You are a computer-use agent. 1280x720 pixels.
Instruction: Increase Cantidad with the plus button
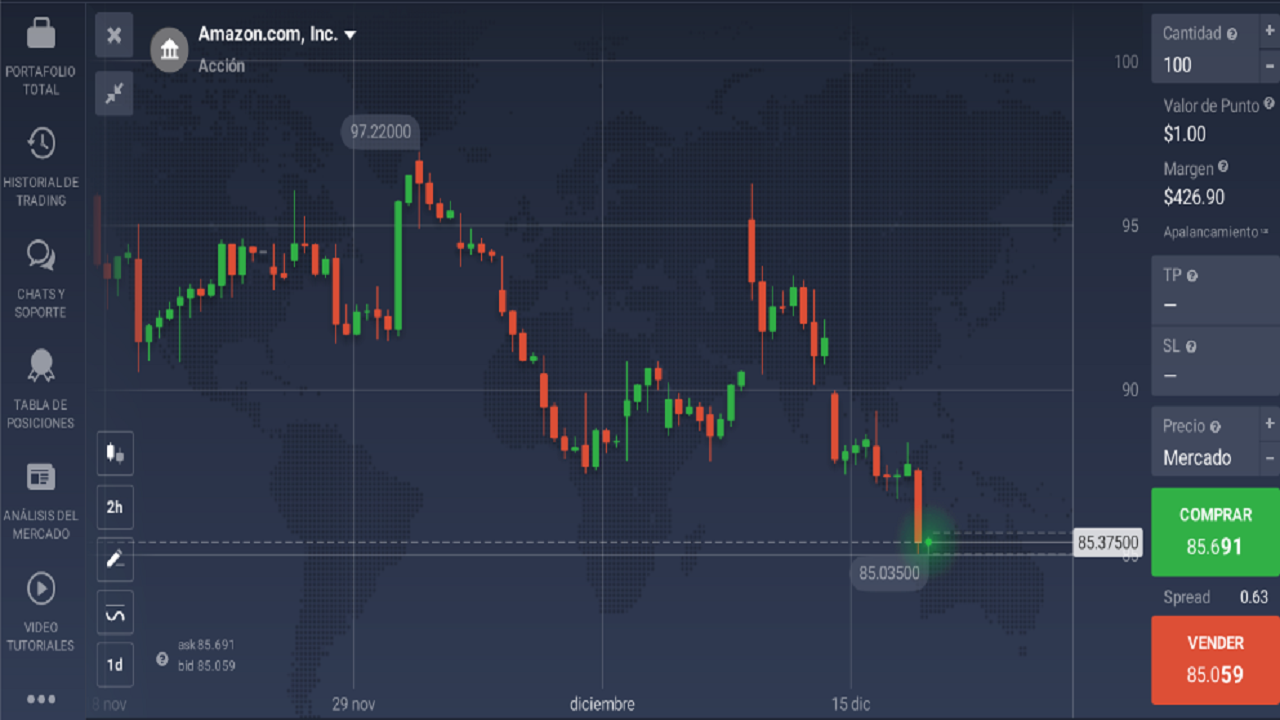pos(1269,31)
